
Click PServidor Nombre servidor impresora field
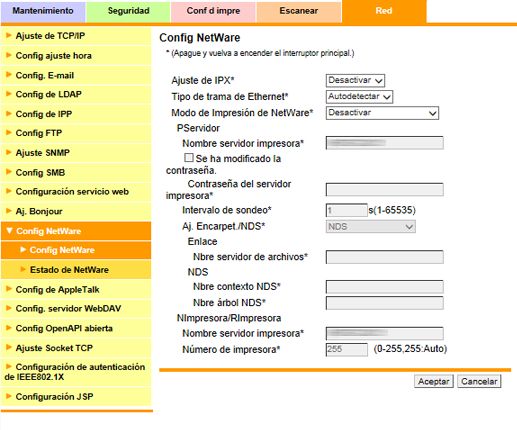tap(385, 143)
